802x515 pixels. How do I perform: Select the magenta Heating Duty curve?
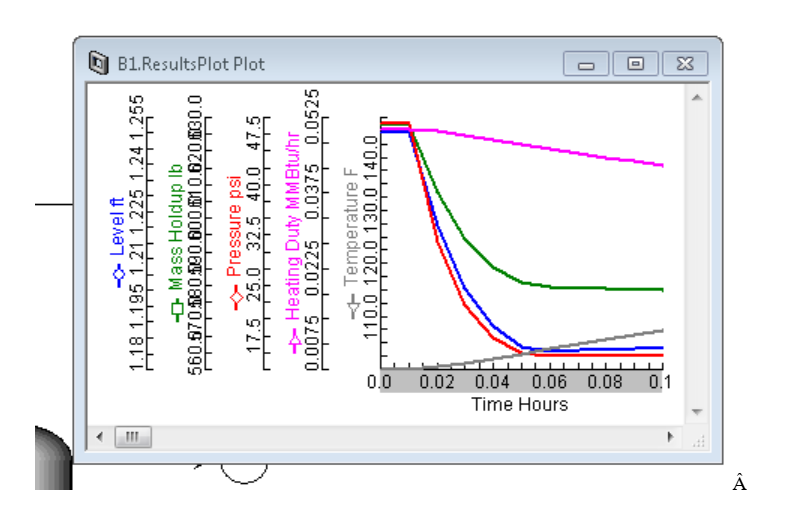tap(560, 147)
